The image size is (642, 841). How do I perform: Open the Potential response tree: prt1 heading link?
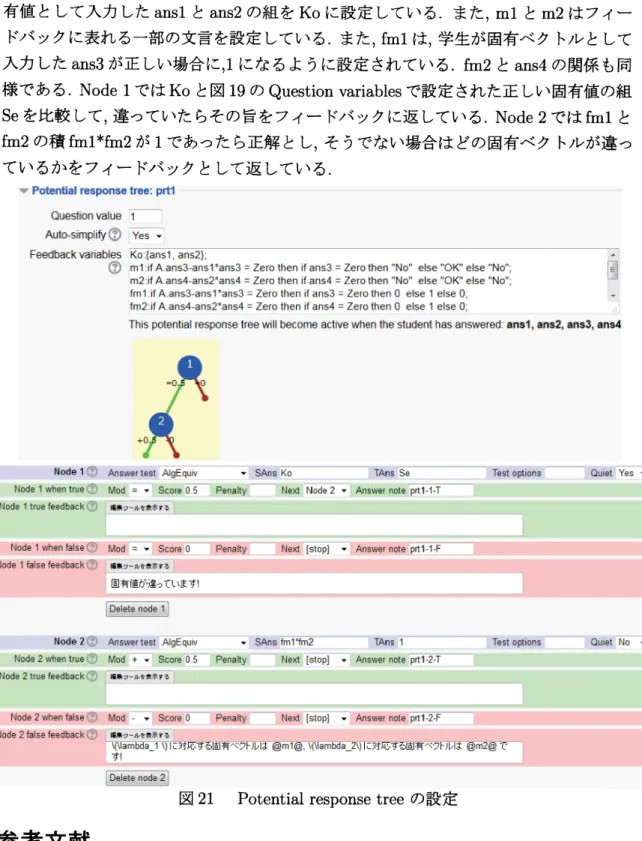point(104,190)
